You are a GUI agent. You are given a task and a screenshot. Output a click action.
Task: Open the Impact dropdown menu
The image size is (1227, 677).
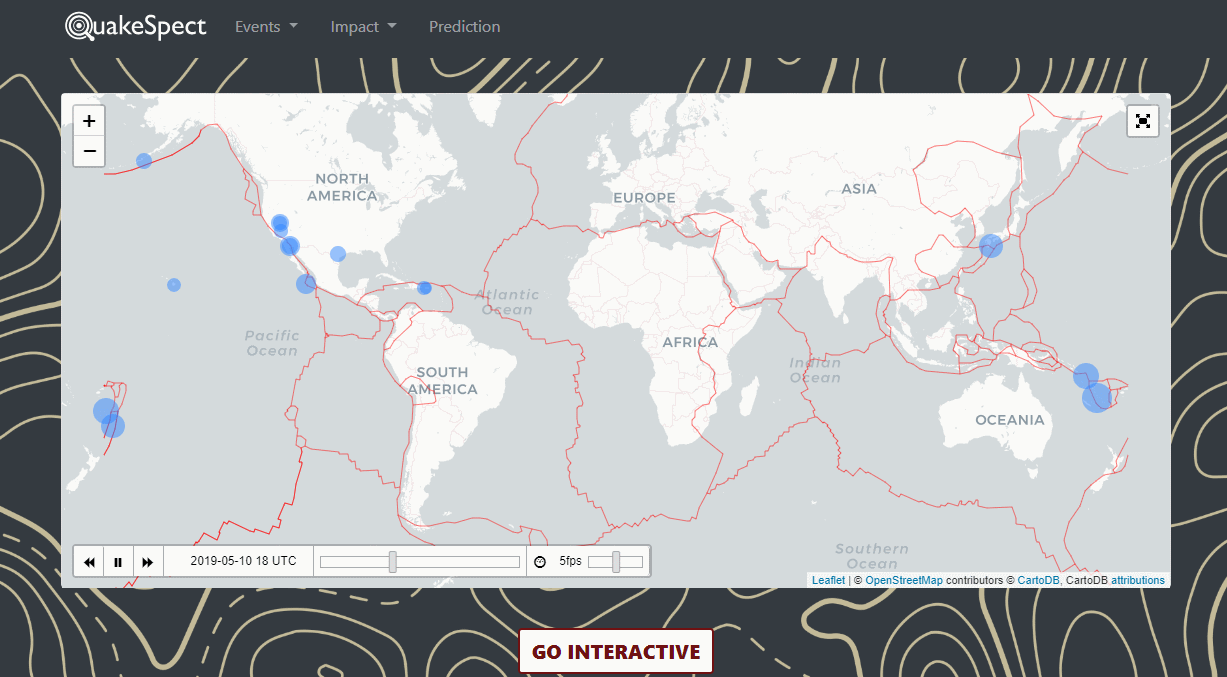[x=363, y=27]
